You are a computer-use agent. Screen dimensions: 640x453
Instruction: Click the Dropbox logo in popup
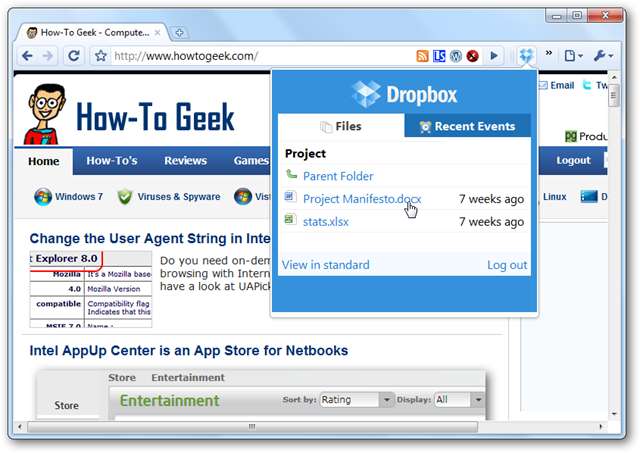click(404, 95)
